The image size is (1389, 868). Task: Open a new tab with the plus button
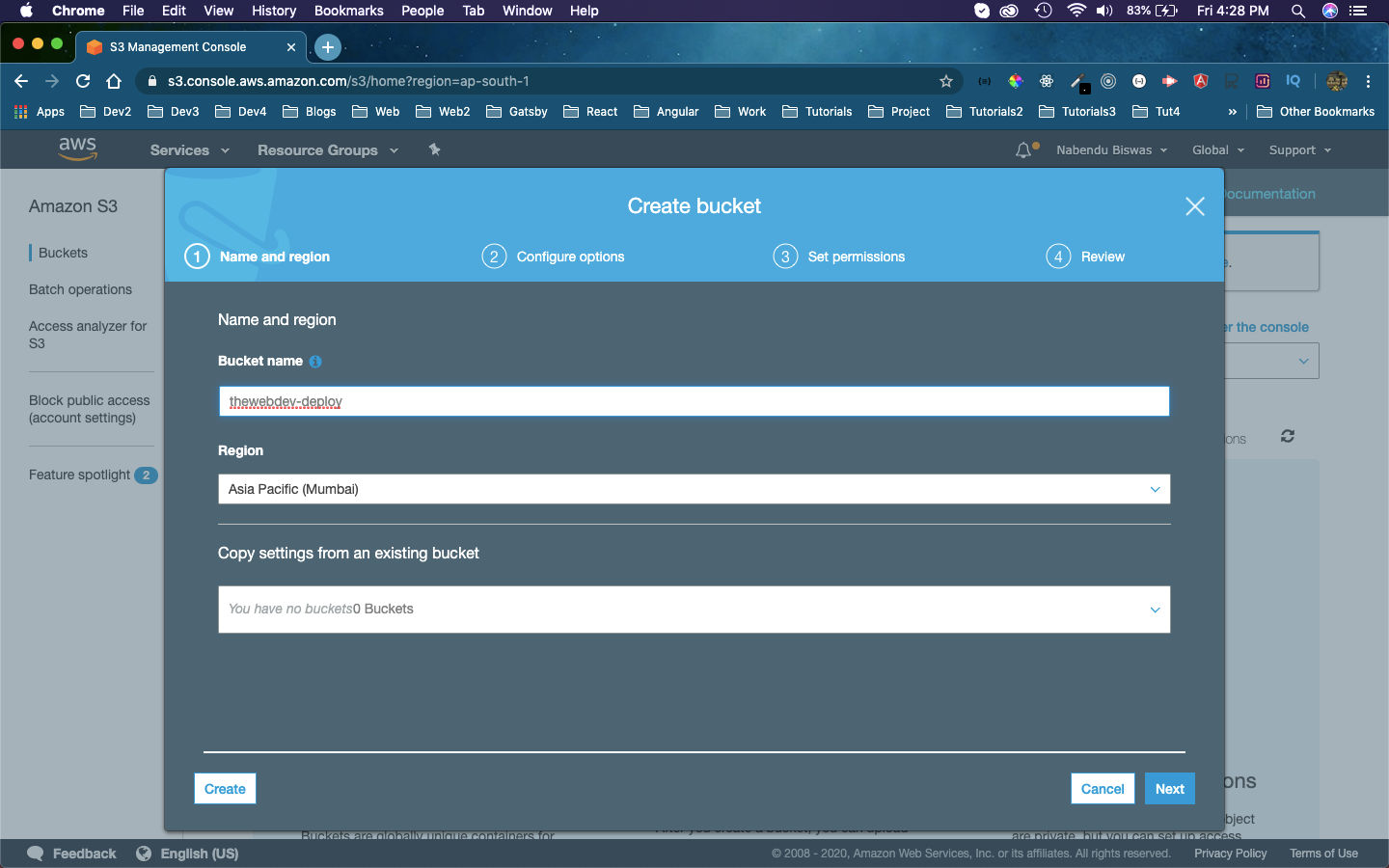click(328, 46)
